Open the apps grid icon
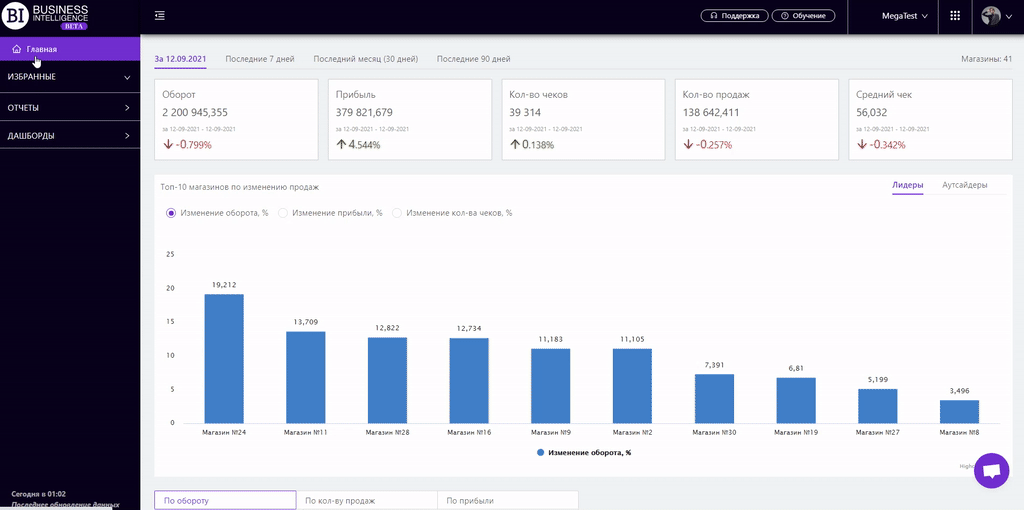Screen dimensions: 1024x511 955,16
